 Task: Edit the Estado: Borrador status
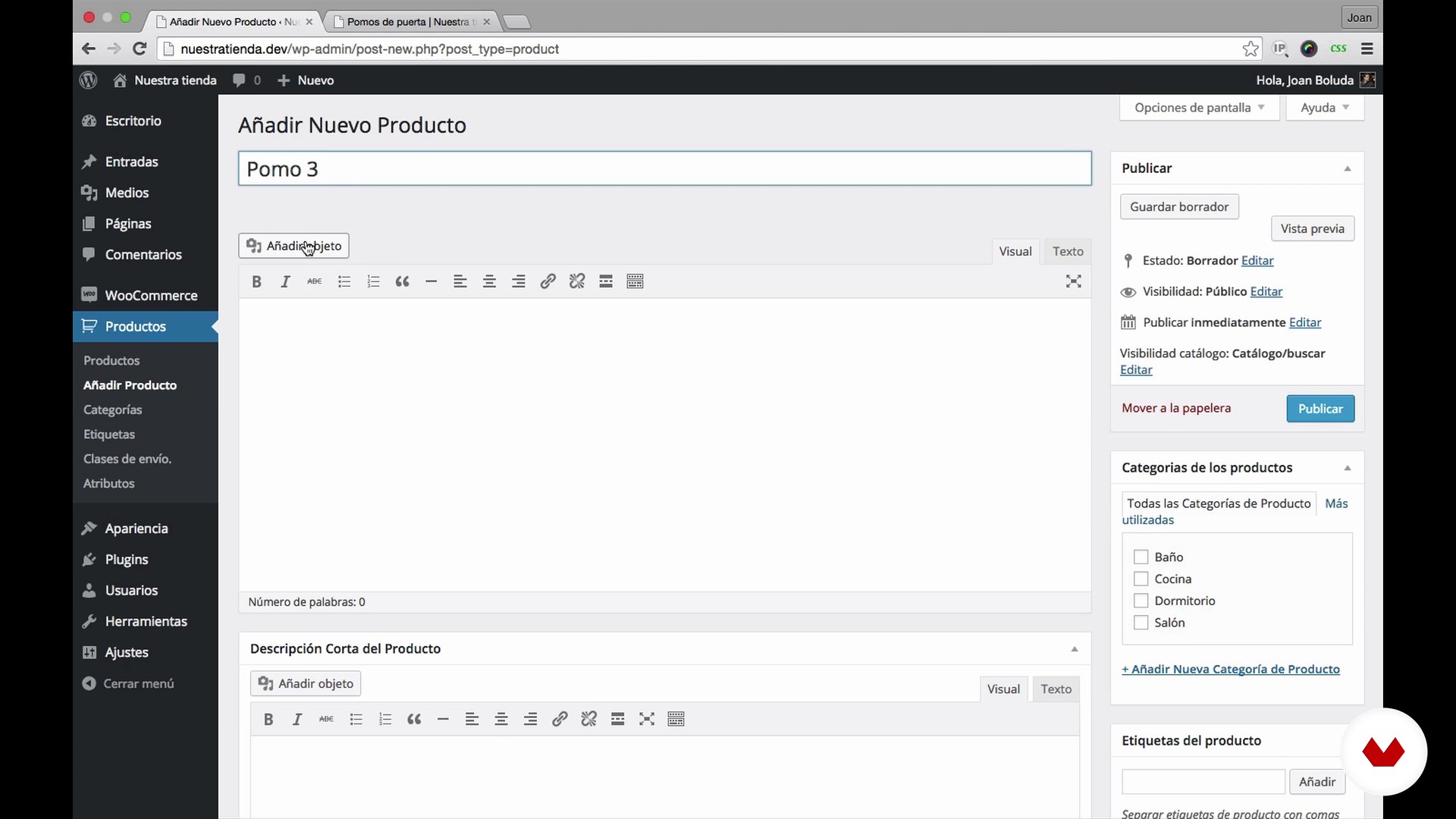click(1257, 260)
